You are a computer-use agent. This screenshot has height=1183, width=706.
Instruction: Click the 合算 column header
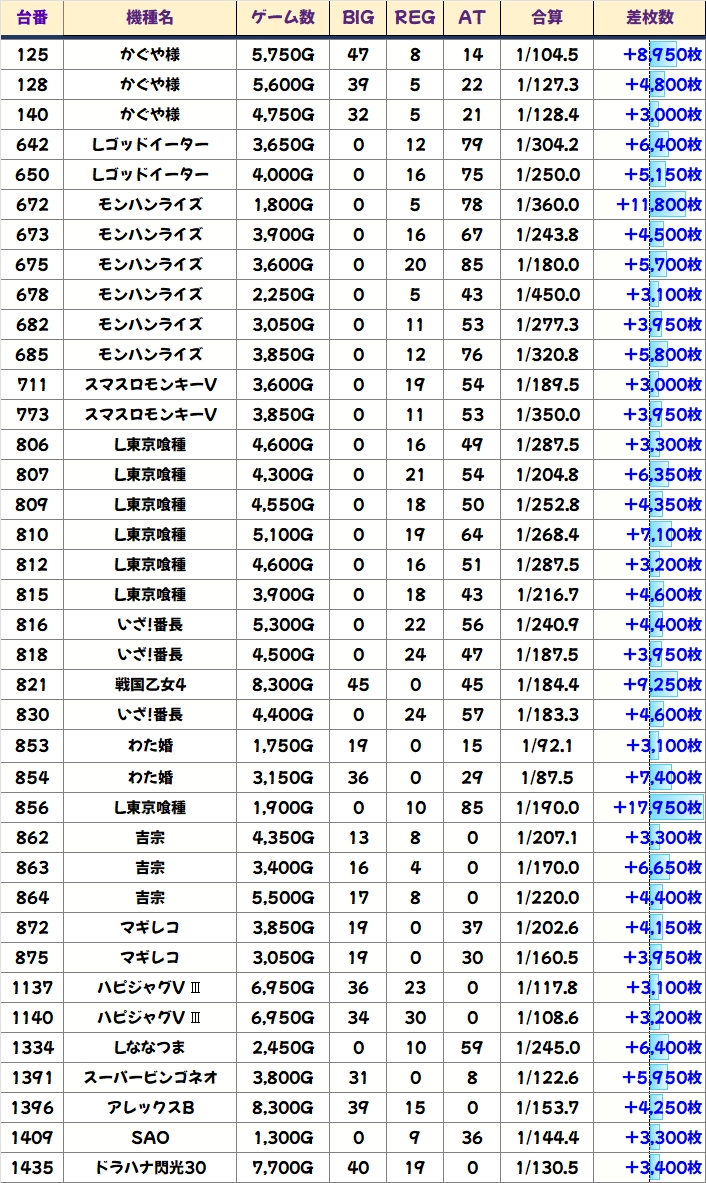click(548, 17)
